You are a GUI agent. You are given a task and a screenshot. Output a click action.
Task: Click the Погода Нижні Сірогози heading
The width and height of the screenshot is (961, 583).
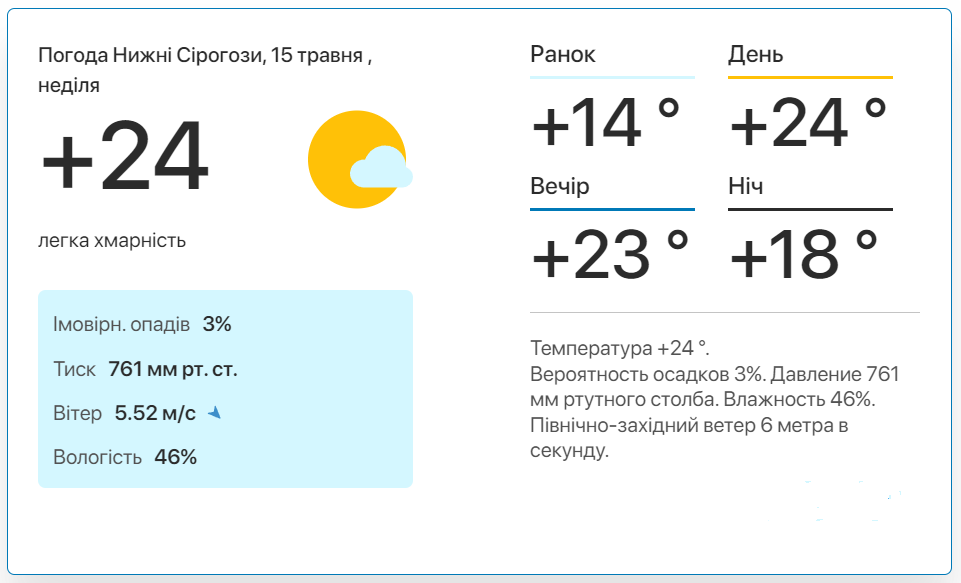(205, 70)
